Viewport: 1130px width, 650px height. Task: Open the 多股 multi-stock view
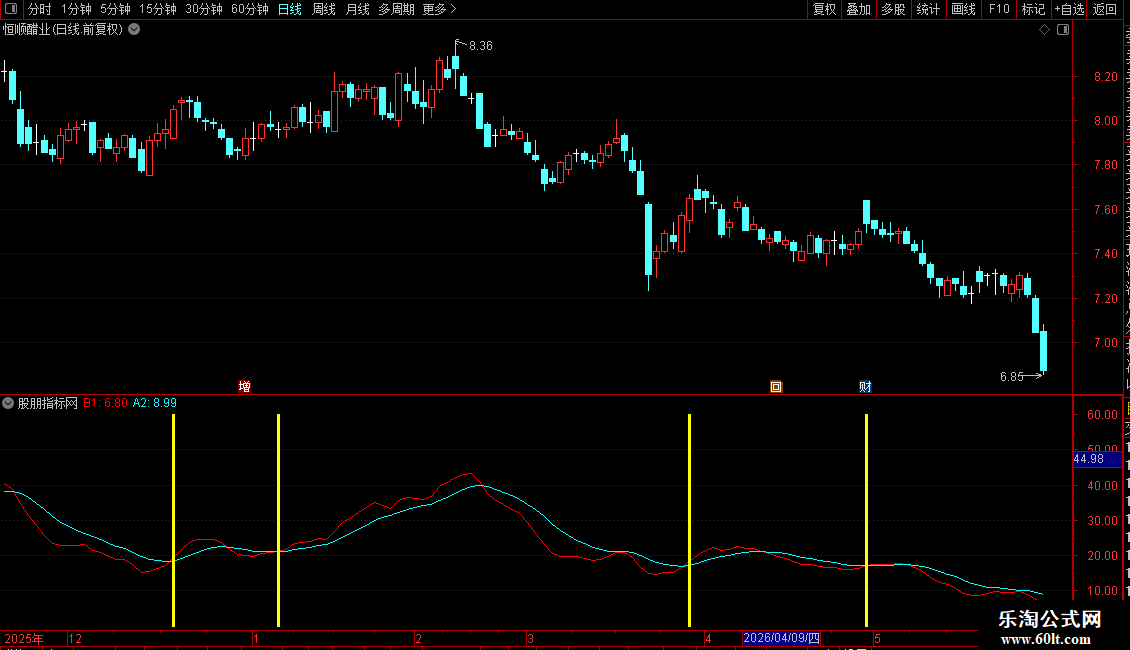[x=893, y=9]
